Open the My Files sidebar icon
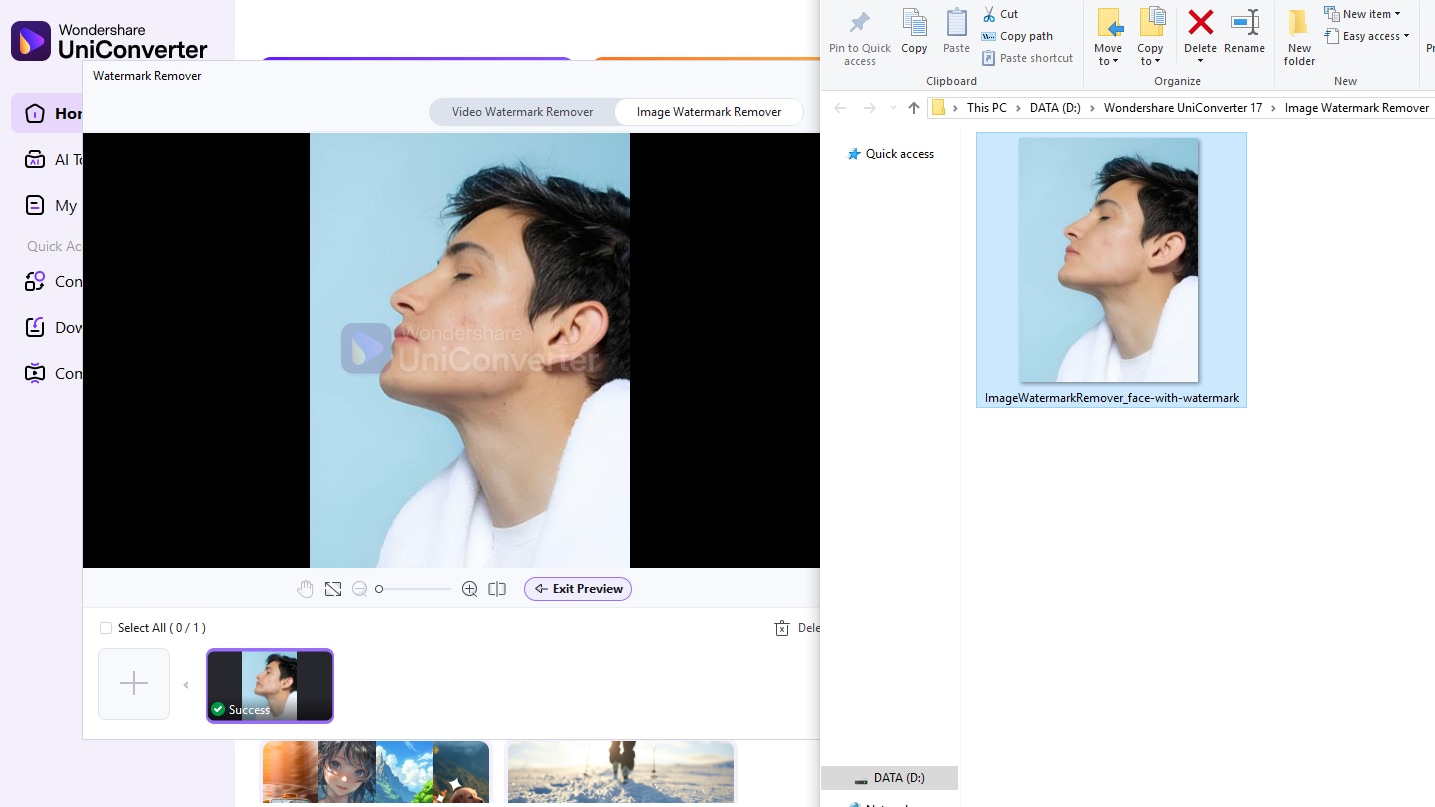1435x807 pixels. click(x=35, y=205)
